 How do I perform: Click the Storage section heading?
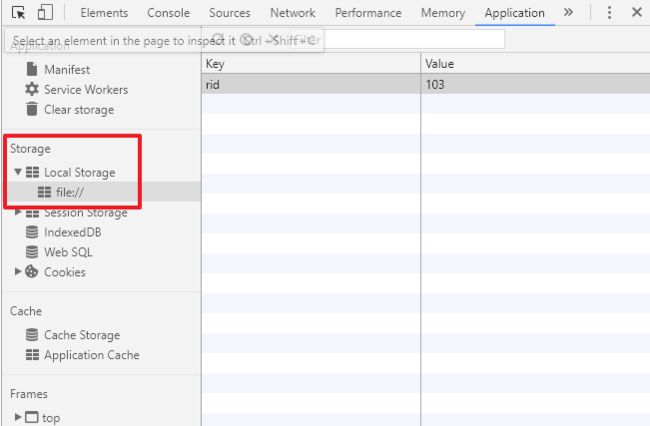30,148
